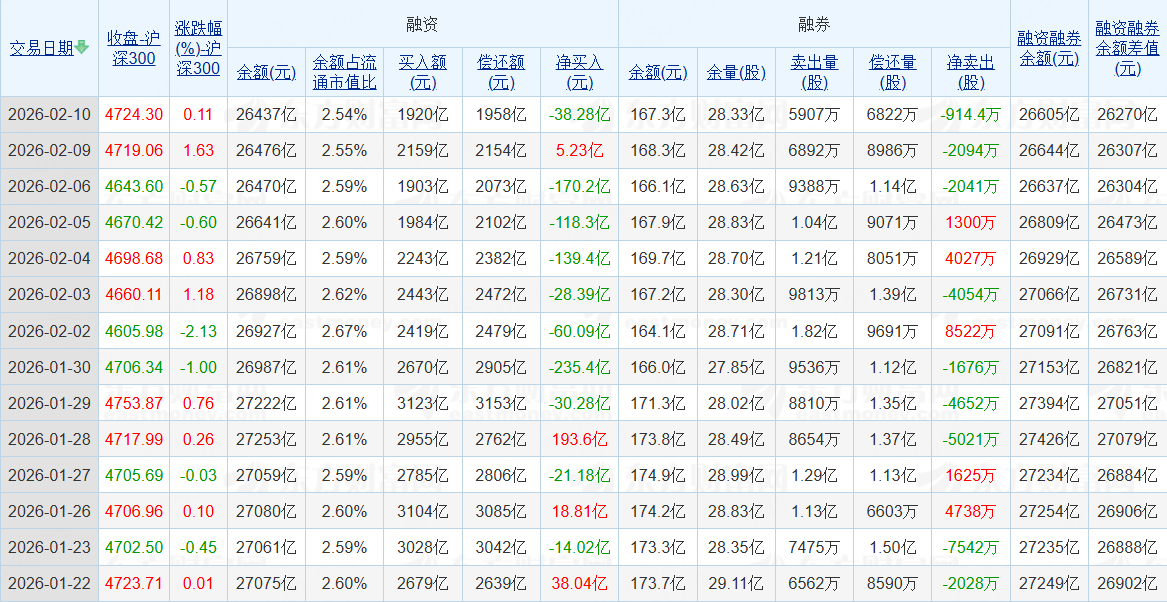
Task: Sort by 融资 余额(元) header
Action: click(x=266, y=72)
